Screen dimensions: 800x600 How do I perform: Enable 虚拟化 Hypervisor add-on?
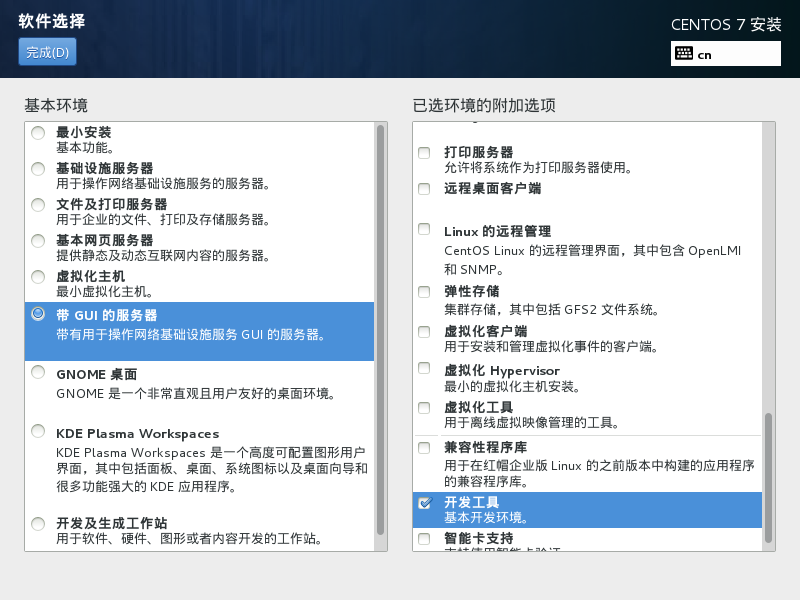(x=424, y=370)
